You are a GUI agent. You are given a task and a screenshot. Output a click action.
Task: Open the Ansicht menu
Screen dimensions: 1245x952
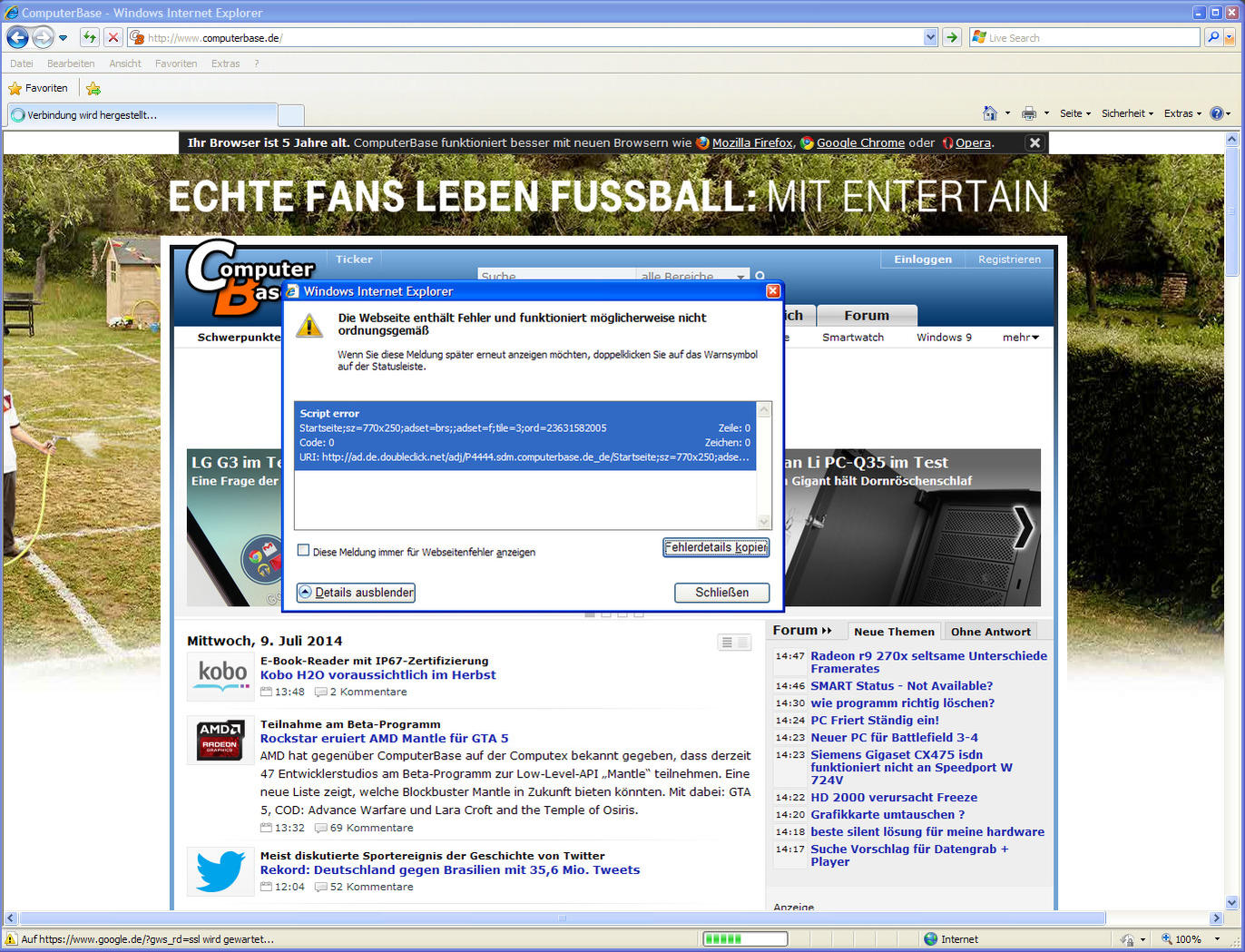pos(125,64)
